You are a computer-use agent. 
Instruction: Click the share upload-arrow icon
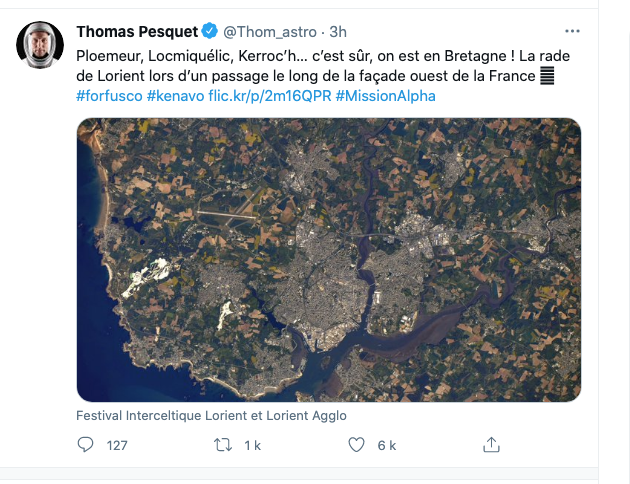click(x=491, y=445)
